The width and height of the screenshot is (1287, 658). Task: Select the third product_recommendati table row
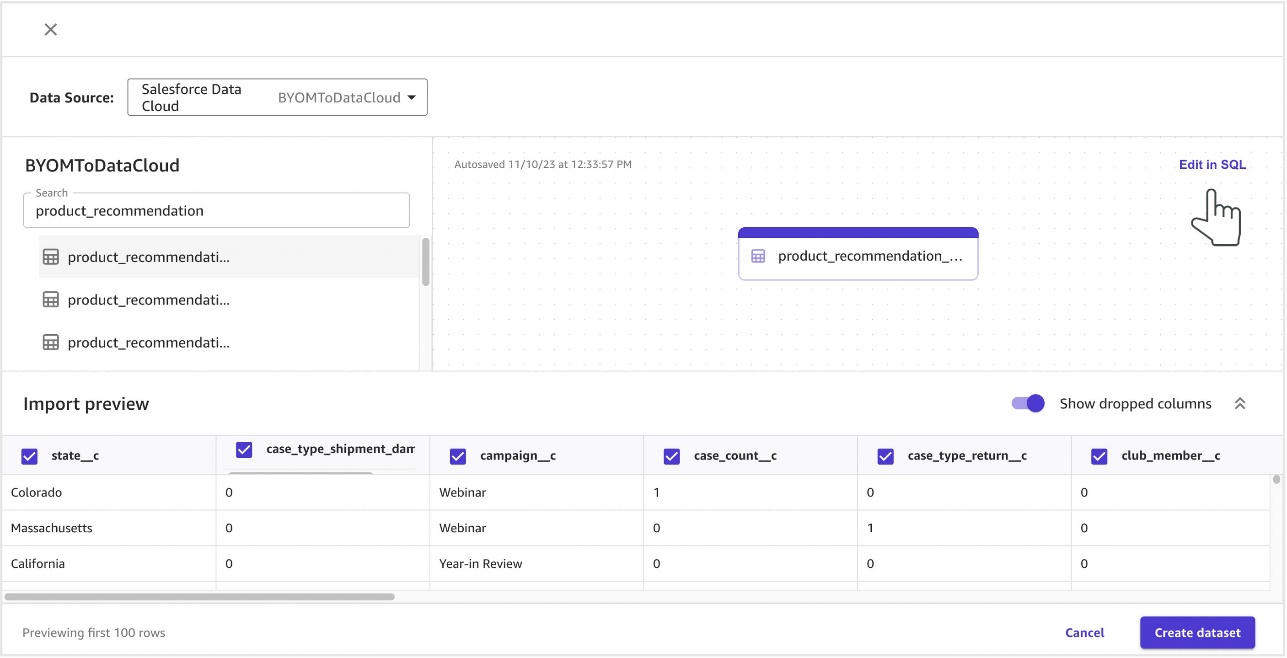229,342
